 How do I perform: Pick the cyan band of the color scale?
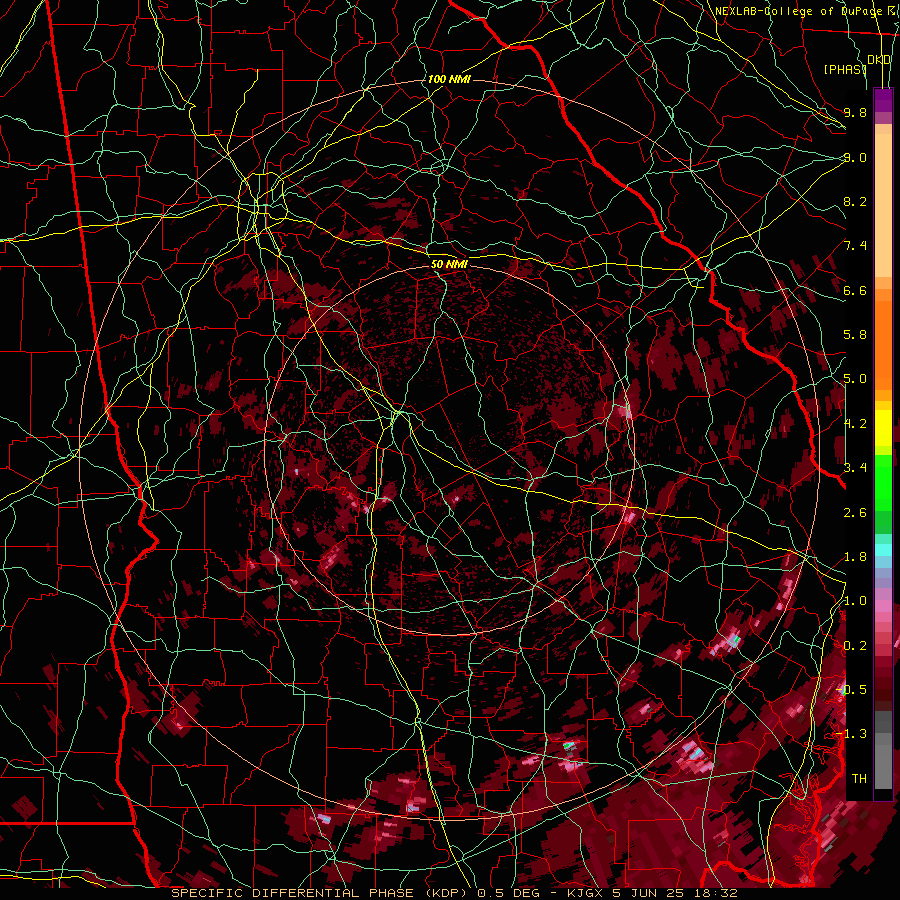(883, 550)
